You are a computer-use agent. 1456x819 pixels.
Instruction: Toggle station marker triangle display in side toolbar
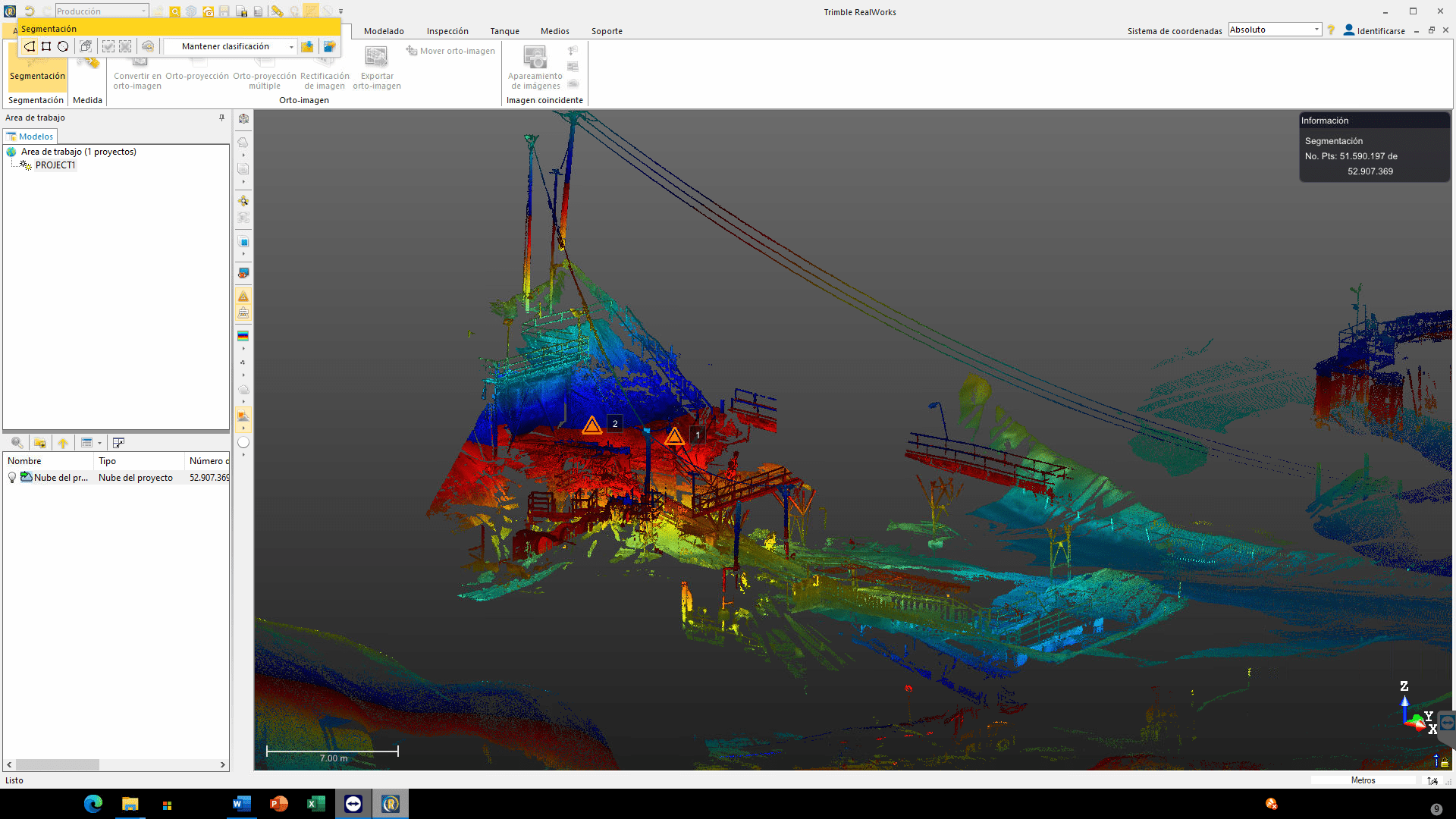pyautogui.click(x=243, y=297)
